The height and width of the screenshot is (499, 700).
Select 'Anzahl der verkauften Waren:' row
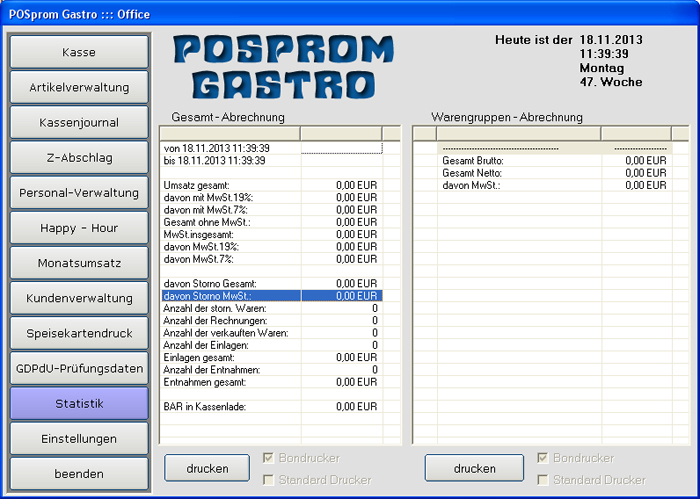point(271,333)
